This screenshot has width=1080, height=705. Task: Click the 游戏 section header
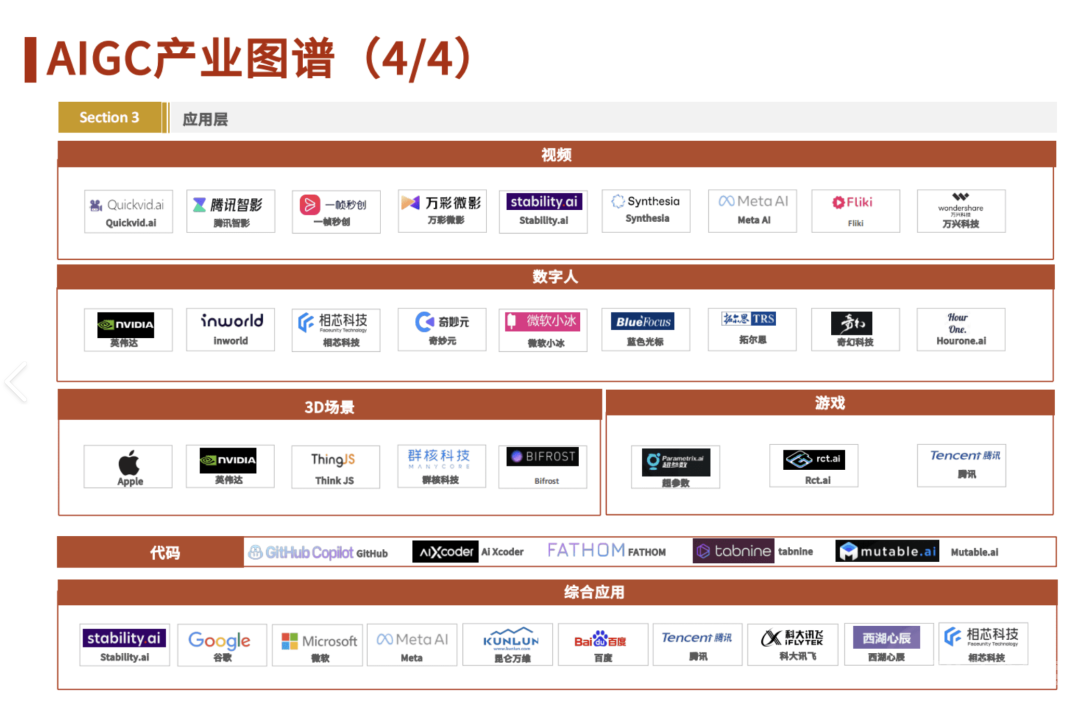pos(830,403)
